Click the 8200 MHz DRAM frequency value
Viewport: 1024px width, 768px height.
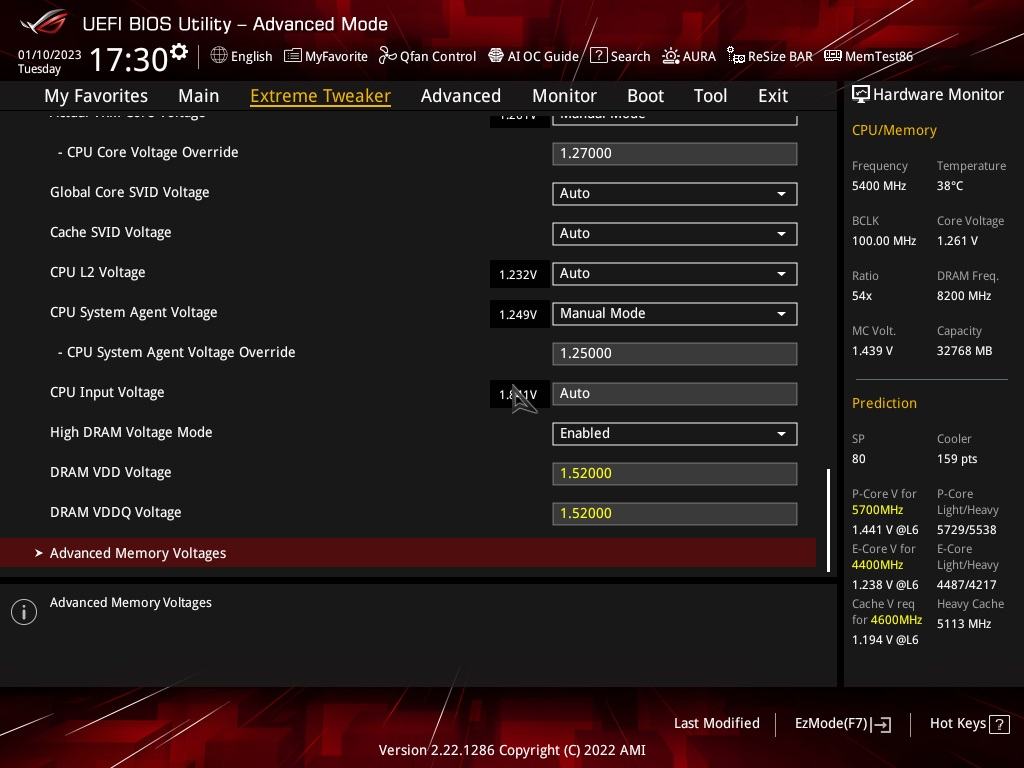tap(964, 296)
